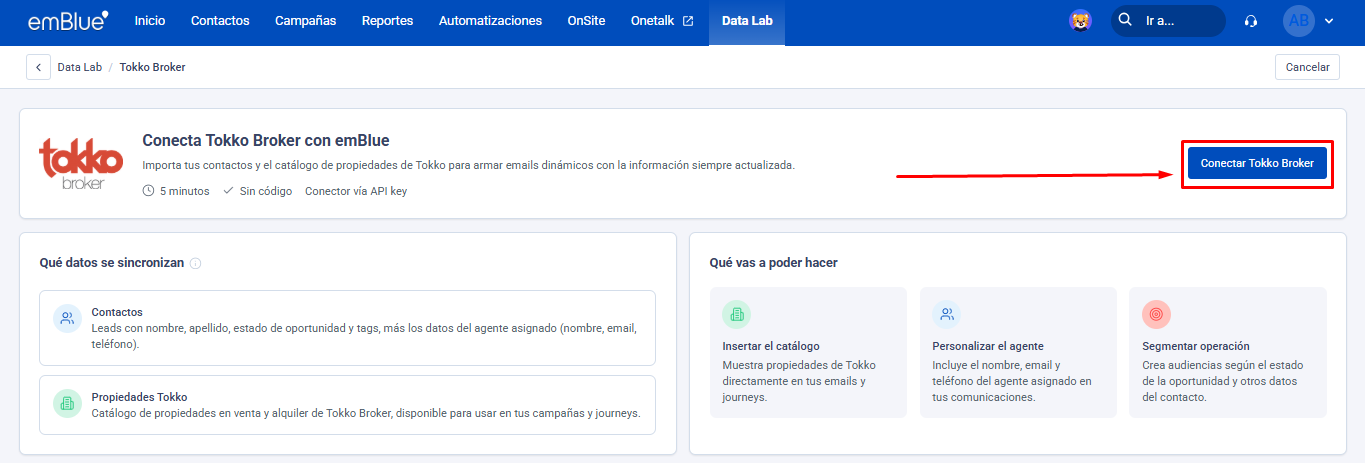
Task: Select the Data Lab tab
Action: 747,22
